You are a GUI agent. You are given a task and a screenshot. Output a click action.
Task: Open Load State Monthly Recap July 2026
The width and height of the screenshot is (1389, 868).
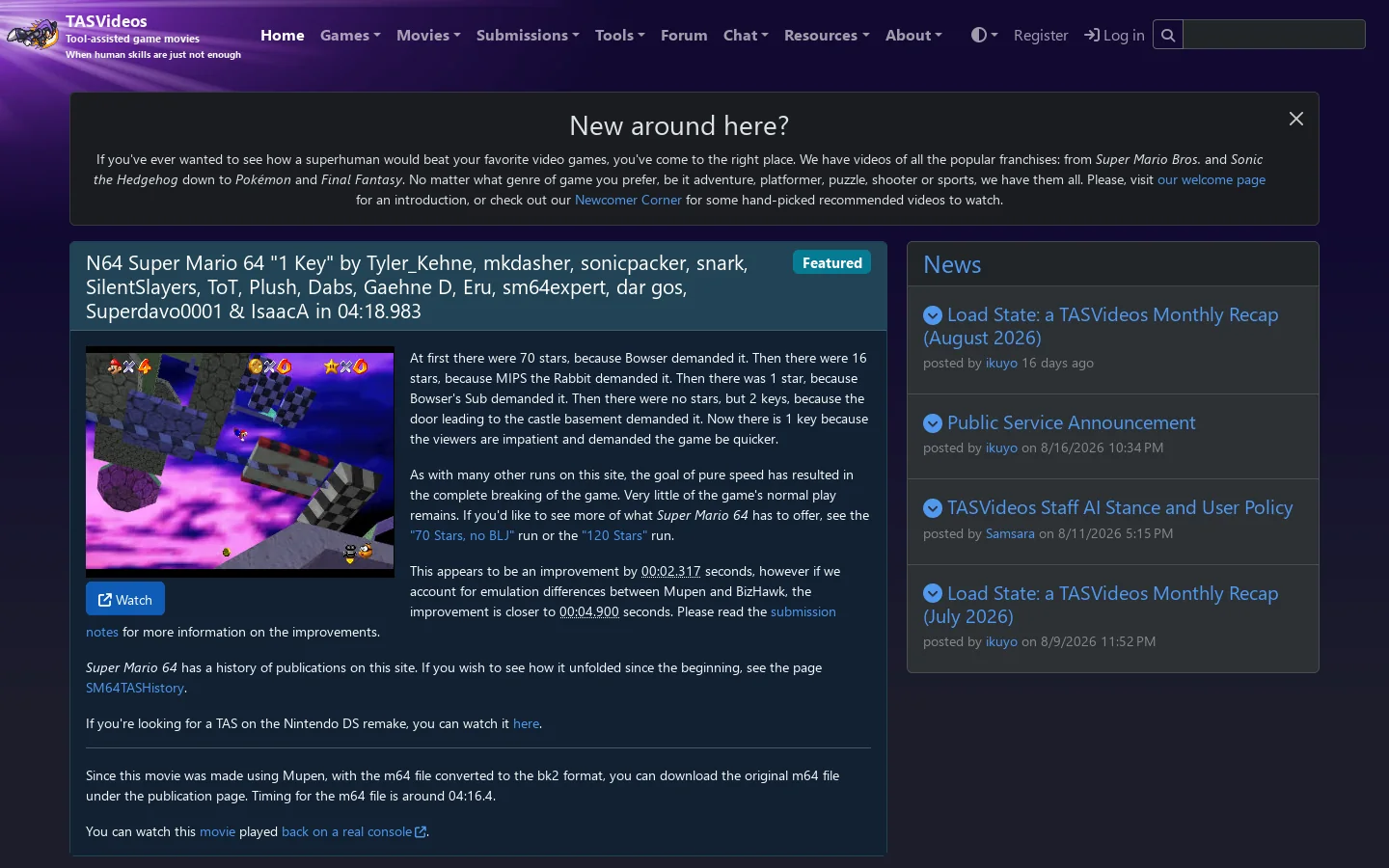(1101, 605)
